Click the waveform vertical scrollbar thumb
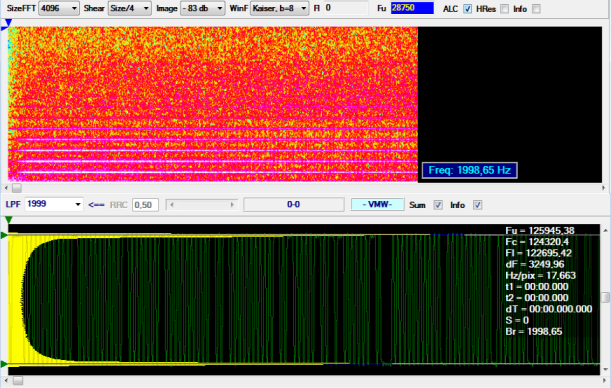 tap(605, 297)
